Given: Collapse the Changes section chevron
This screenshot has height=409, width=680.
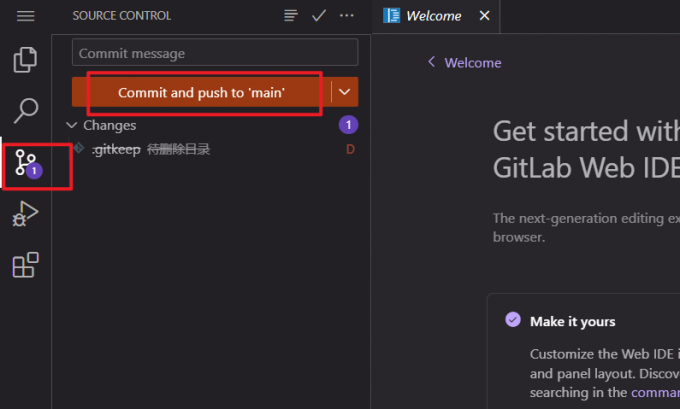Looking at the screenshot, I should pos(71,125).
